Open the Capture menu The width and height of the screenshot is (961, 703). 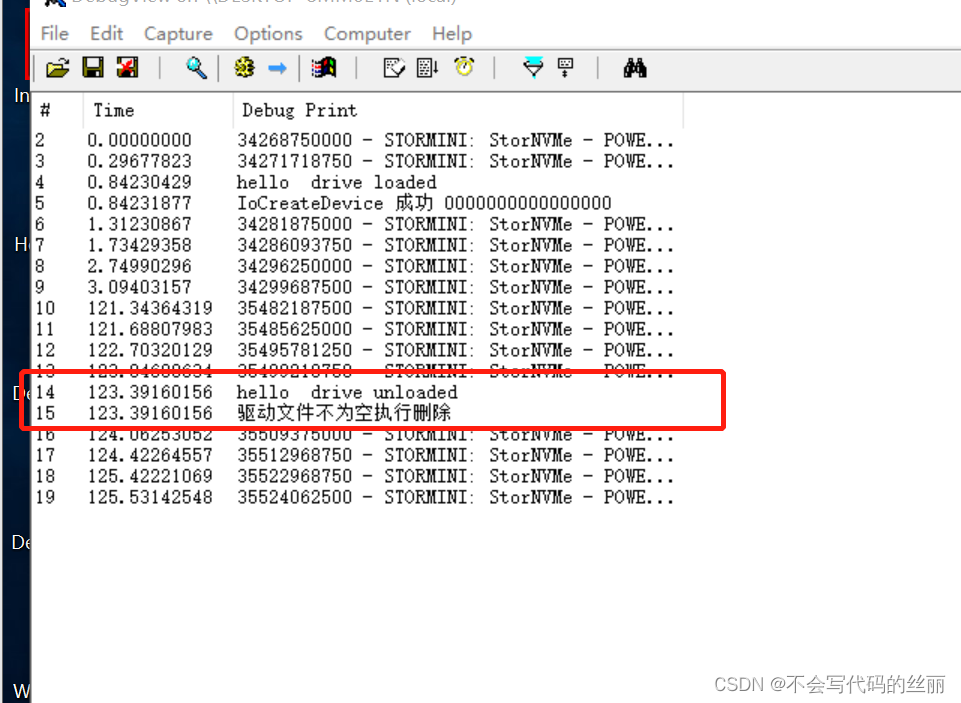[178, 33]
